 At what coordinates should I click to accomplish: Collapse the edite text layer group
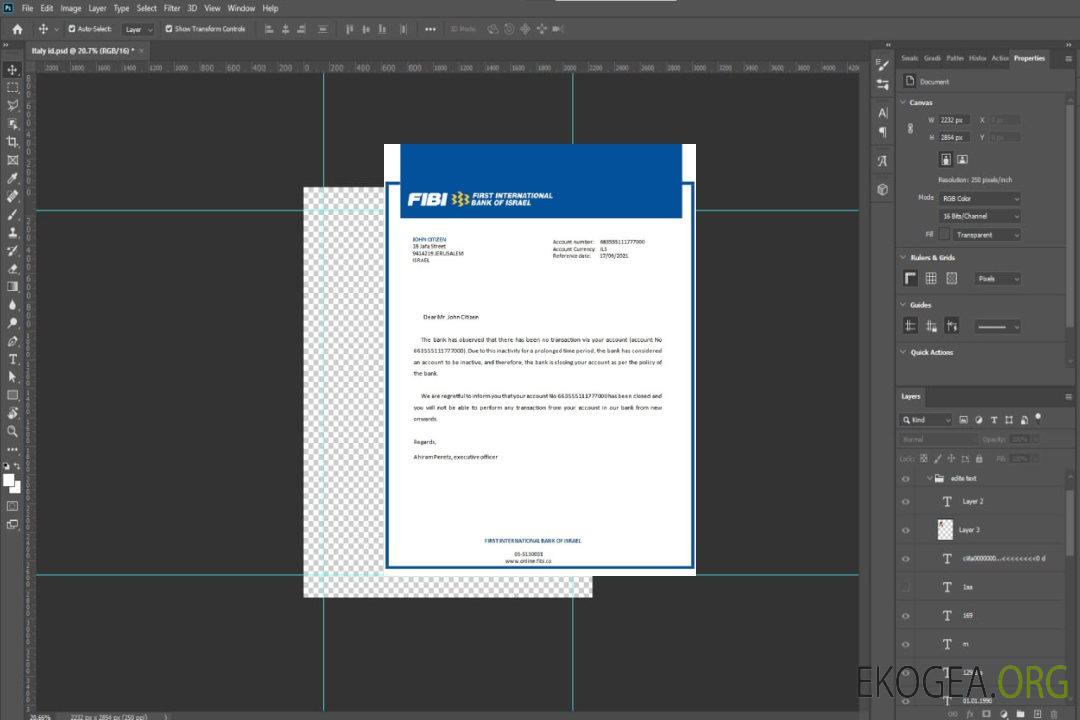pos(928,478)
